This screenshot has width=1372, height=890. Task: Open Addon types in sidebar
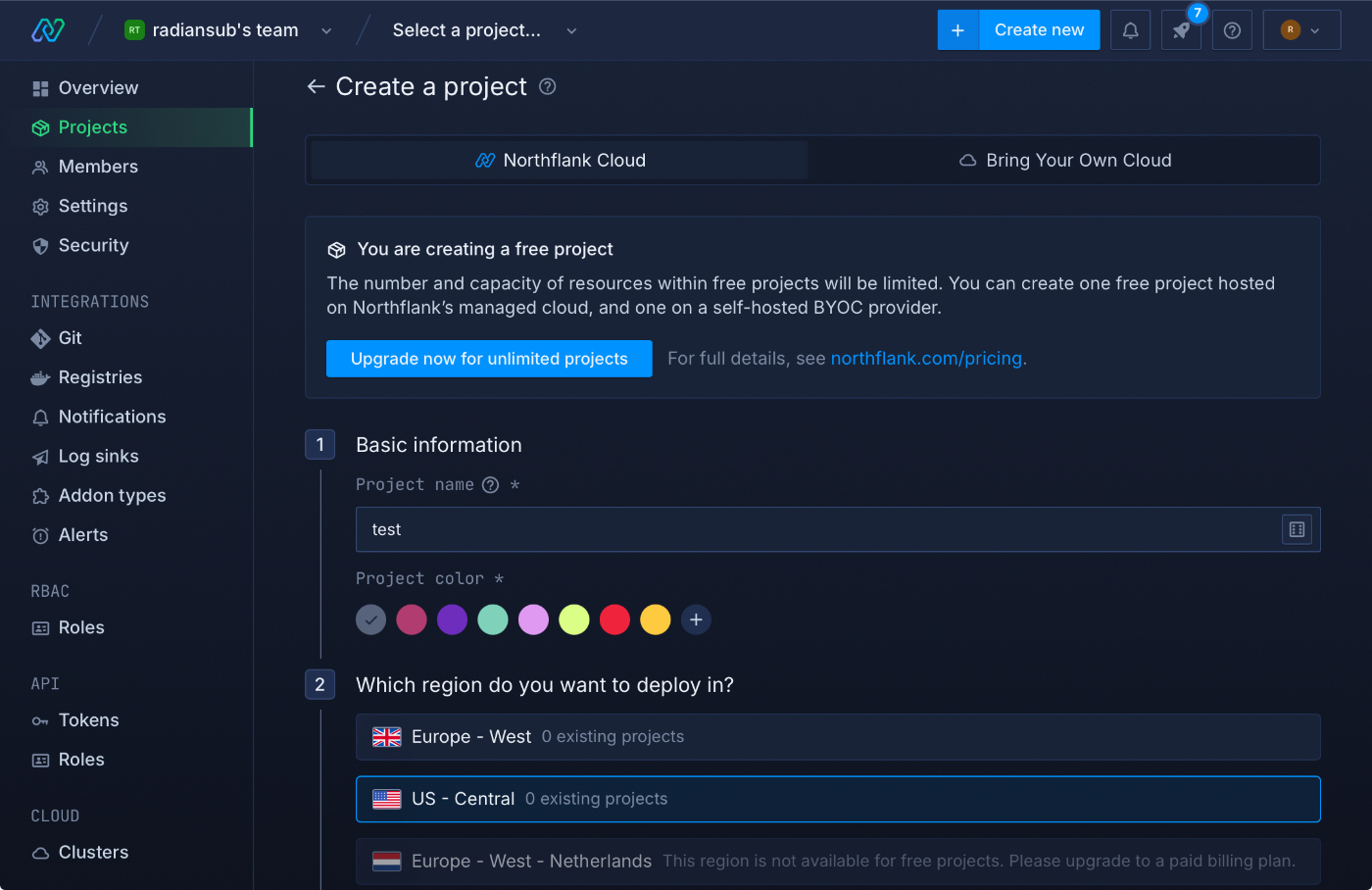(x=126, y=496)
